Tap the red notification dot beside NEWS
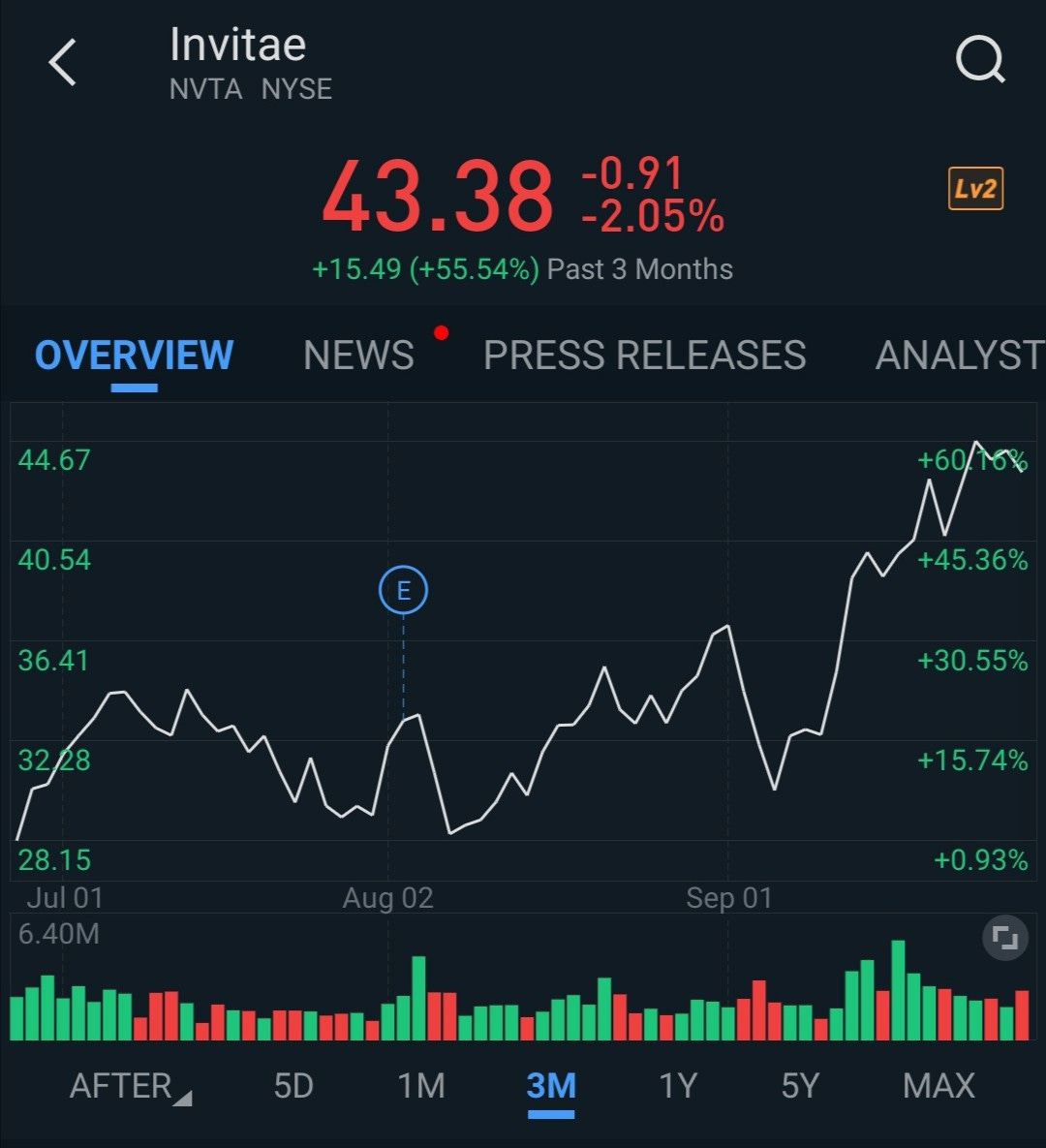Screen dimensions: 1046x1148 (441, 333)
